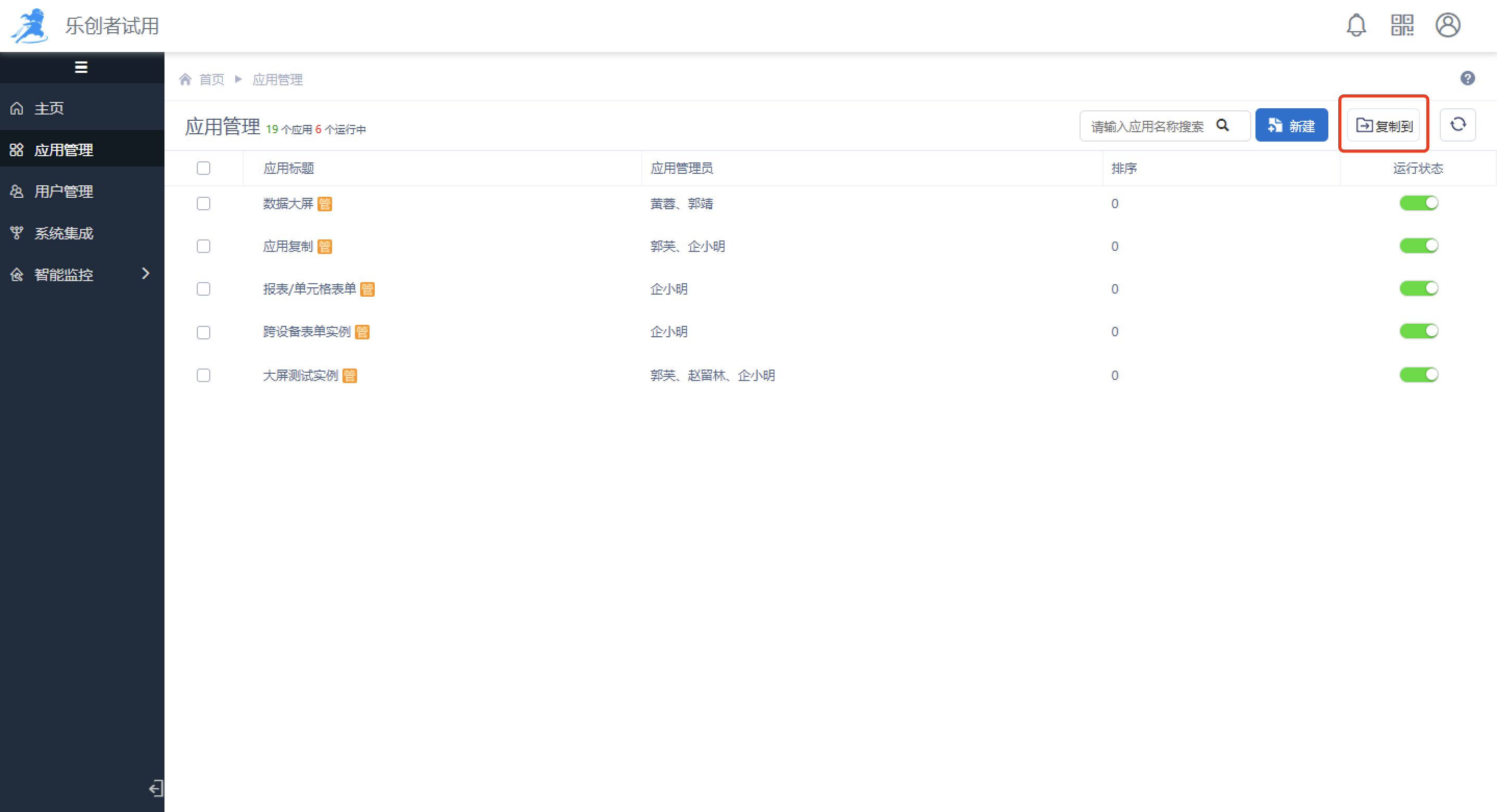Click the blue 新建 button
Viewport: 1497px width, 812px height.
click(1291, 125)
